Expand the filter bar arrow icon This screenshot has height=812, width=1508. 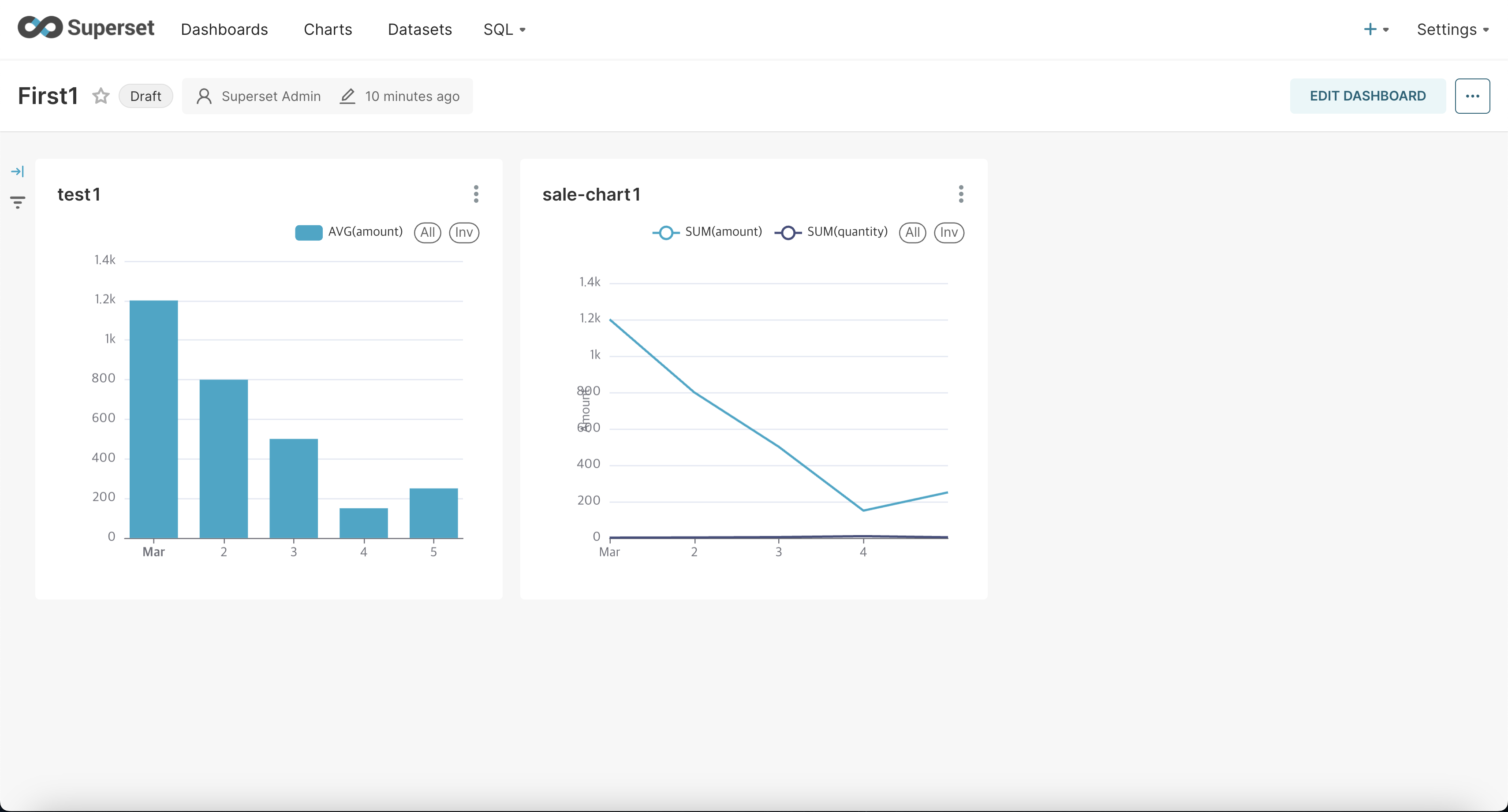(x=18, y=171)
